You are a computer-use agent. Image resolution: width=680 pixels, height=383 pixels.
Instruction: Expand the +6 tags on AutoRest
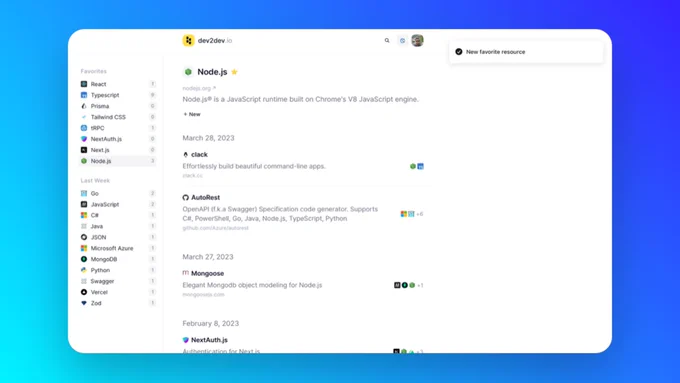coord(419,214)
